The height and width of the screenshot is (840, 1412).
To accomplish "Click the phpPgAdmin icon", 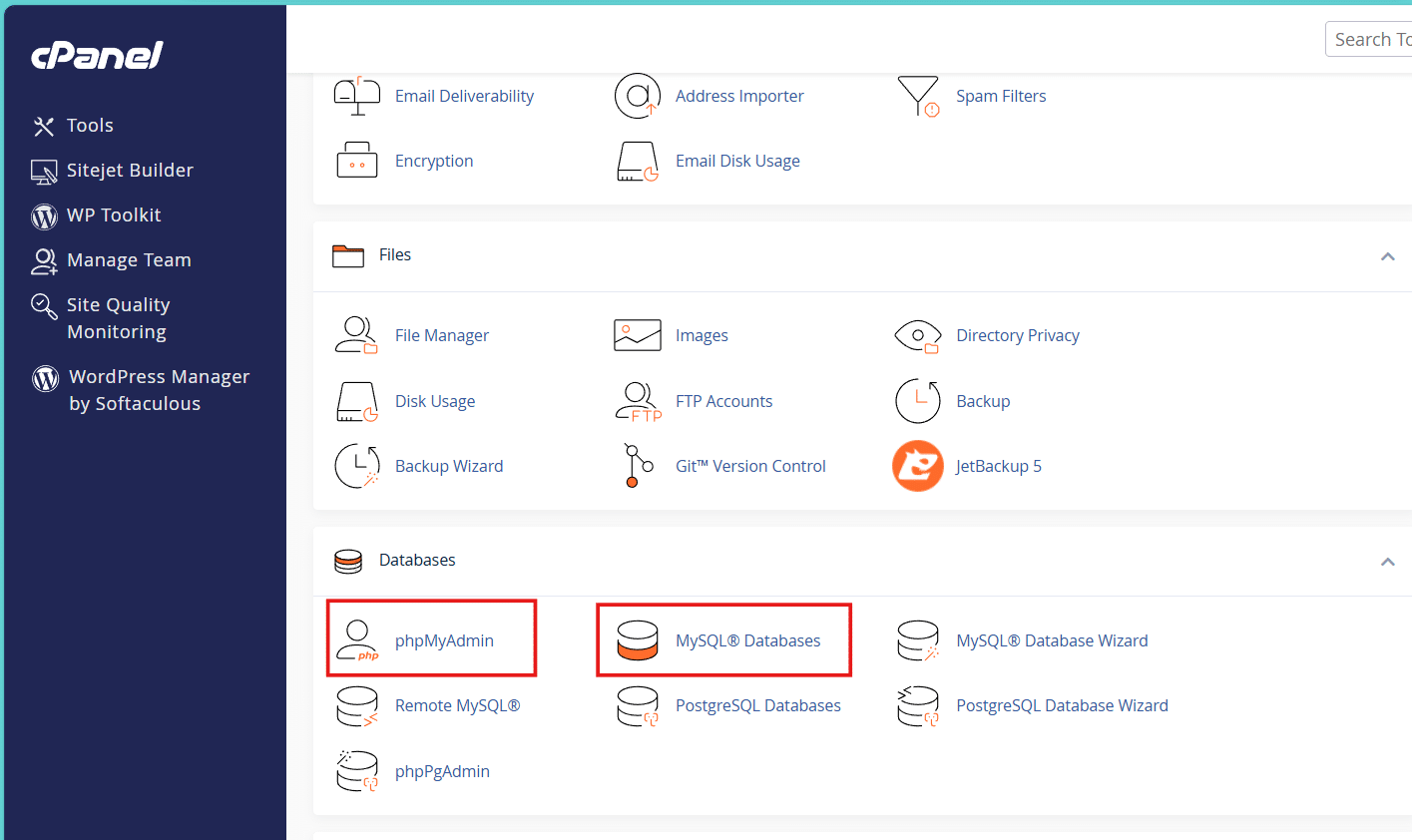I will coord(357,771).
